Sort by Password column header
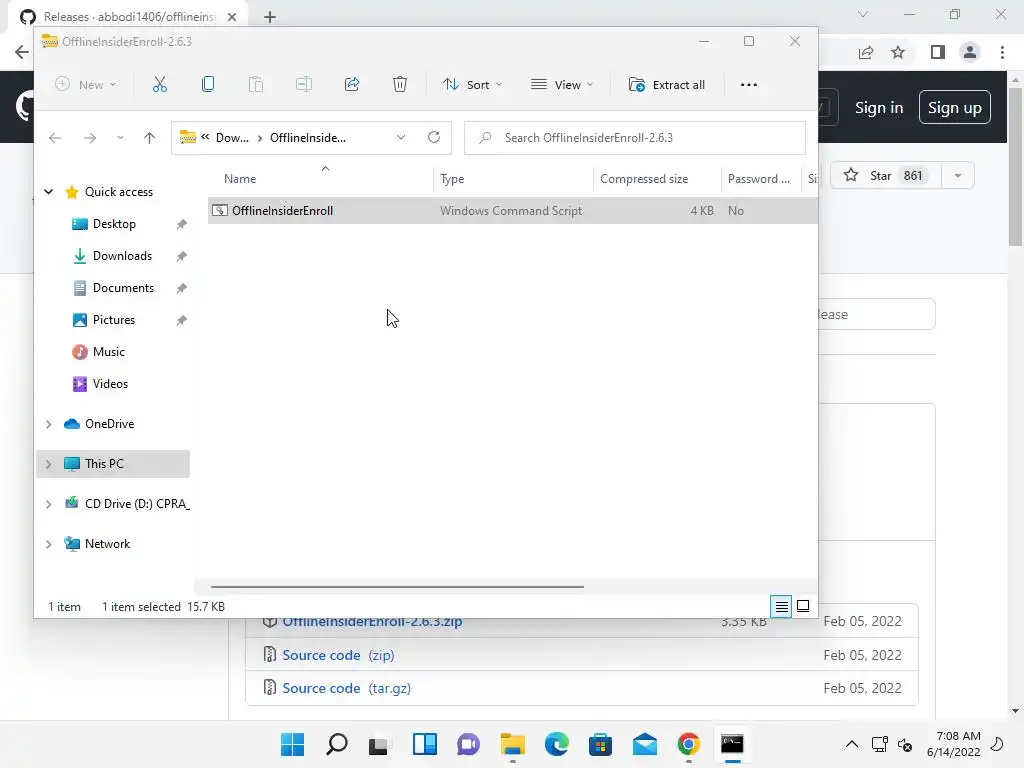This screenshot has width=1024, height=768. click(759, 179)
